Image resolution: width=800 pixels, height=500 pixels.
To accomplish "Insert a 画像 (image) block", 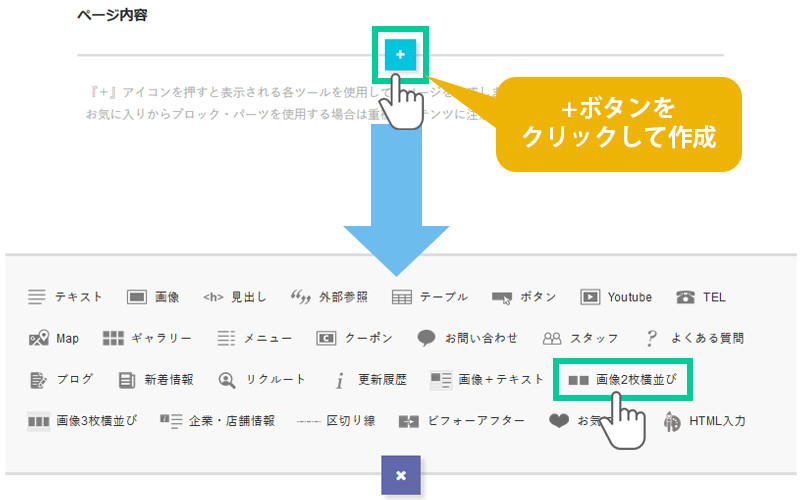I will (153, 297).
